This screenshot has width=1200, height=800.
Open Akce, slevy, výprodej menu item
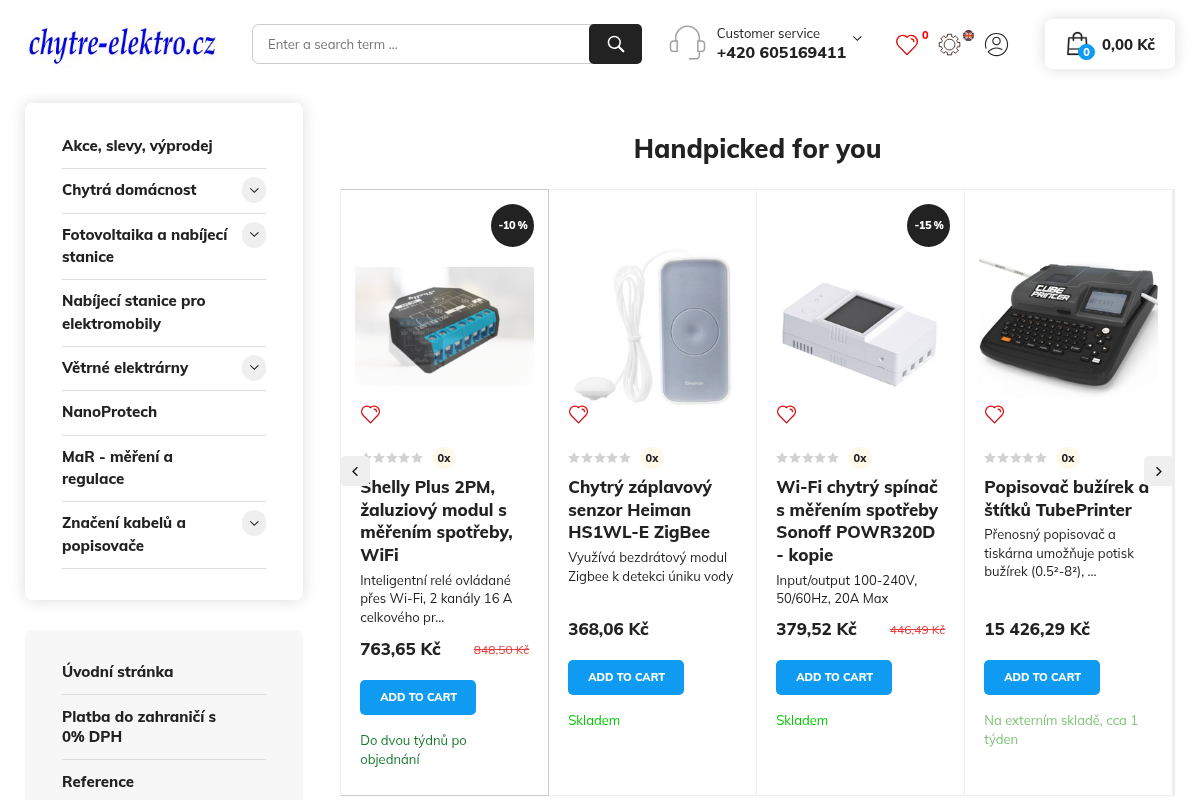(x=137, y=146)
